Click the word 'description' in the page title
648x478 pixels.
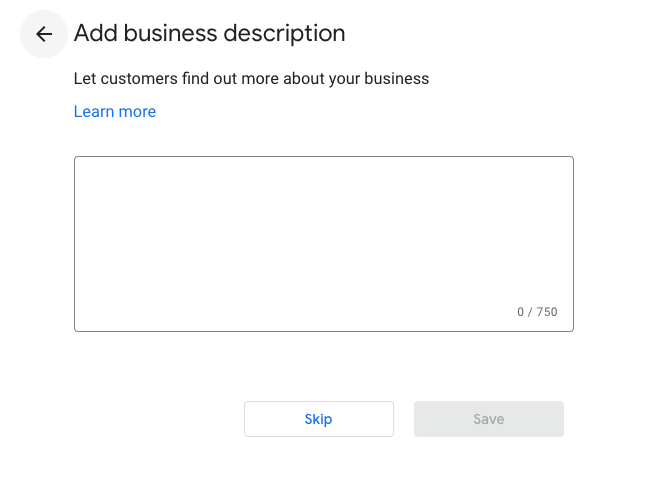[283, 33]
